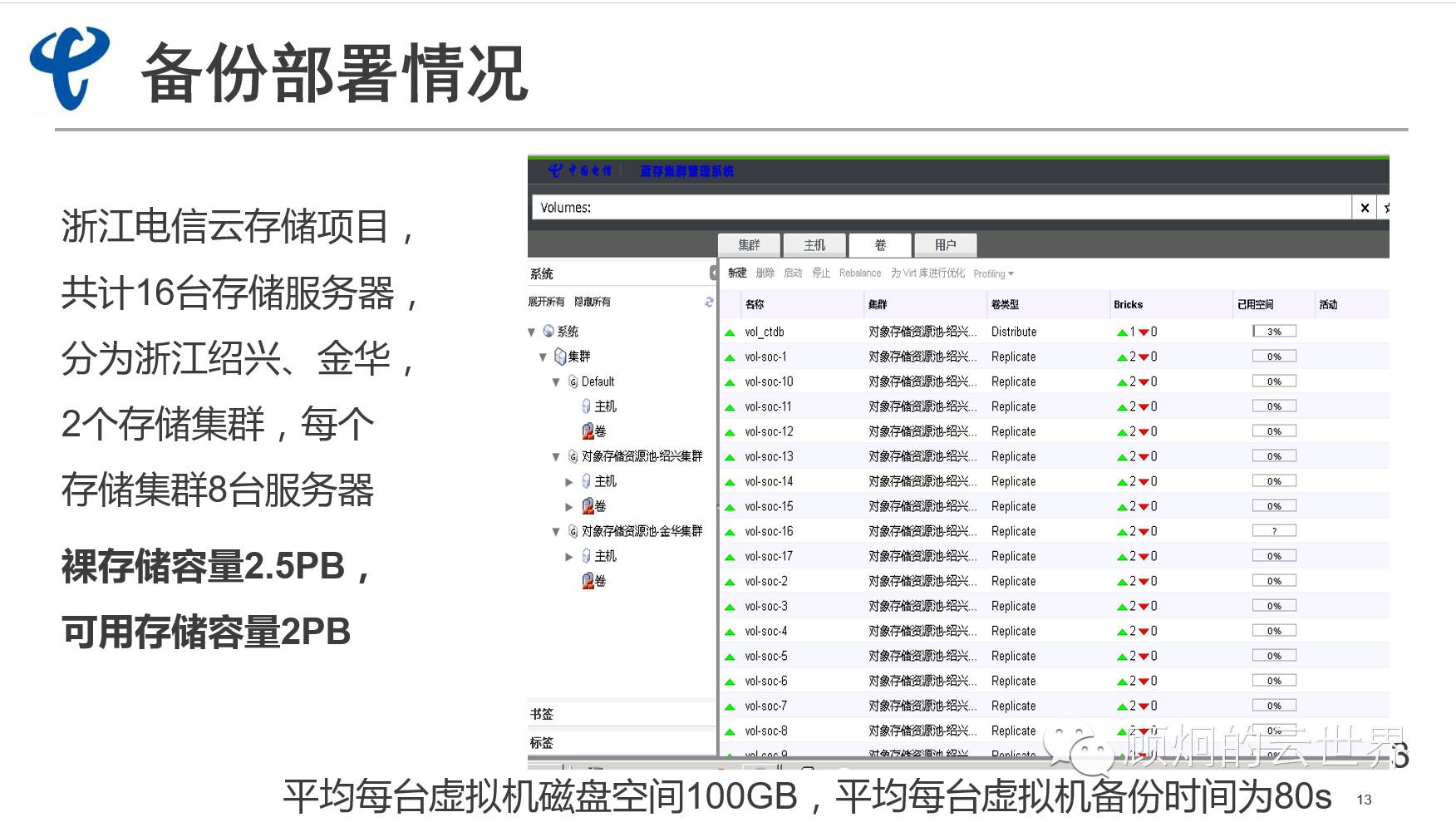Click the green status icon for vol-soc-7

730,706
